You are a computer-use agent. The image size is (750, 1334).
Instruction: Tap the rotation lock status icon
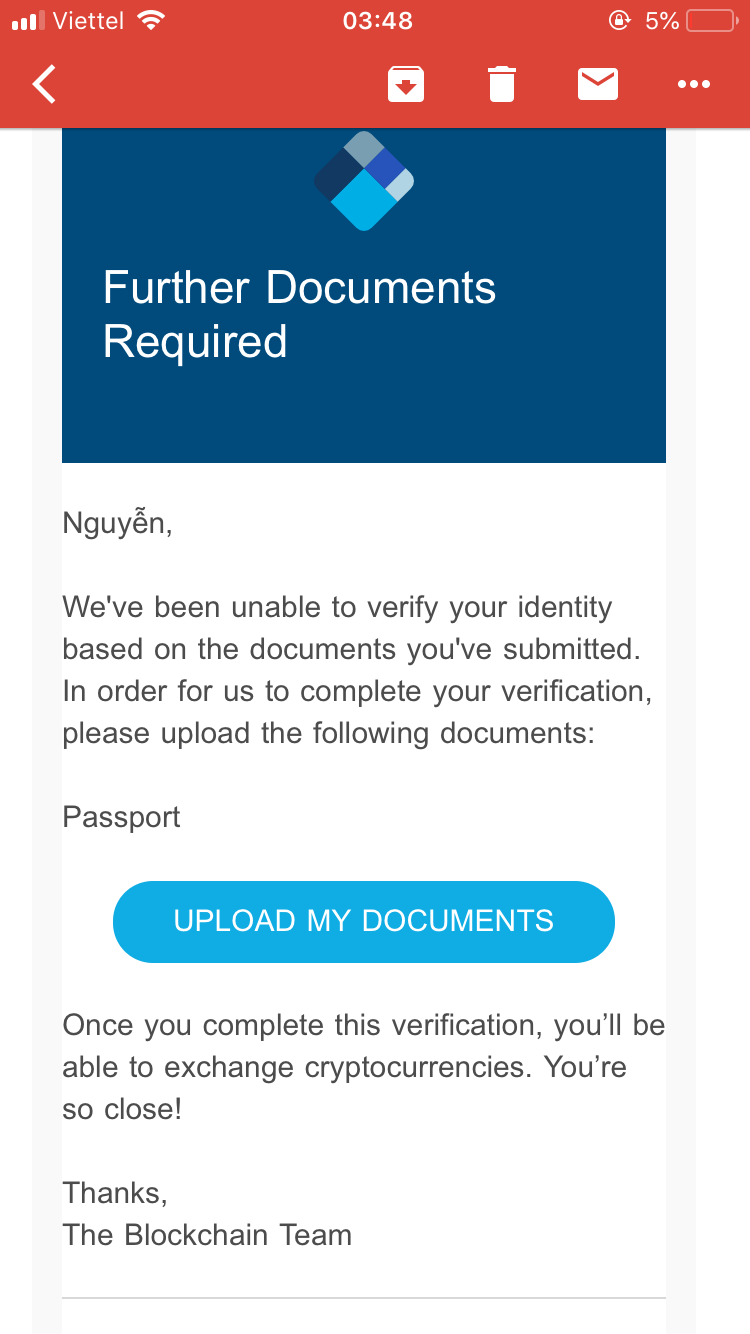(619, 21)
